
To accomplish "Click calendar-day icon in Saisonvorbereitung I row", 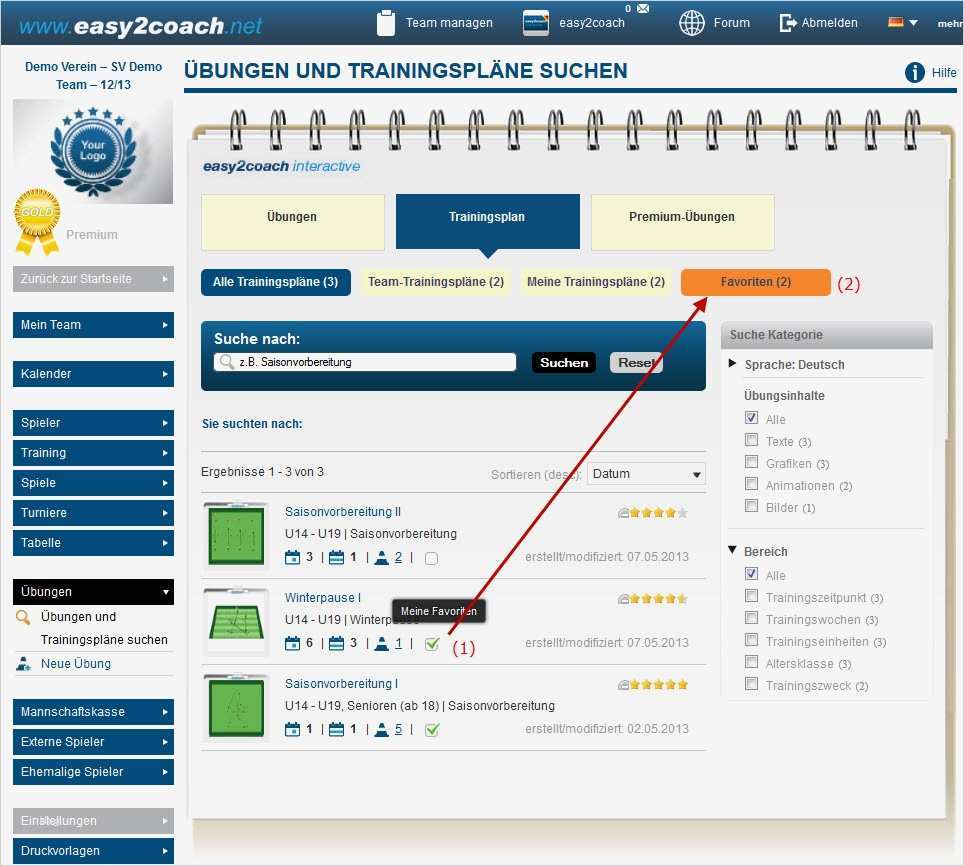I will (x=293, y=730).
